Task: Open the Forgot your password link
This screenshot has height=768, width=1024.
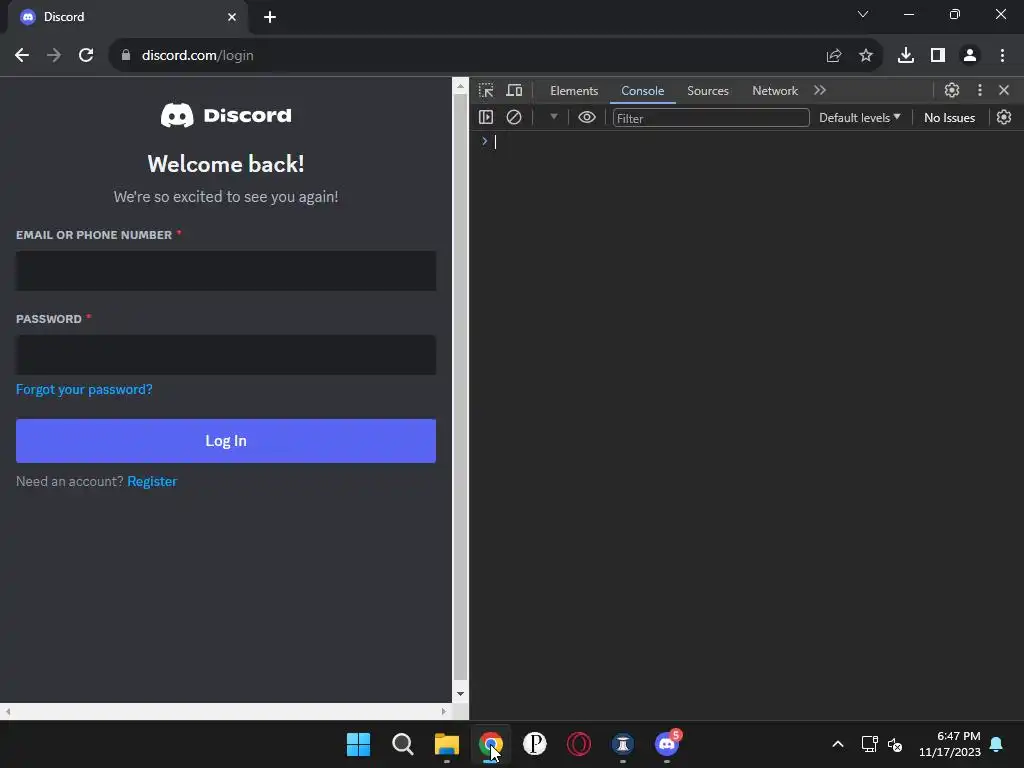Action: (x=84, y=389)
